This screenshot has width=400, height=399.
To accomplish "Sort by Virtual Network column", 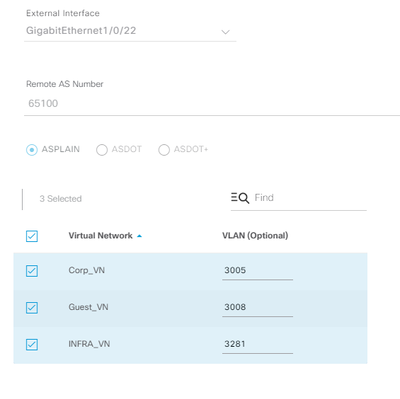I will [100, 236].
